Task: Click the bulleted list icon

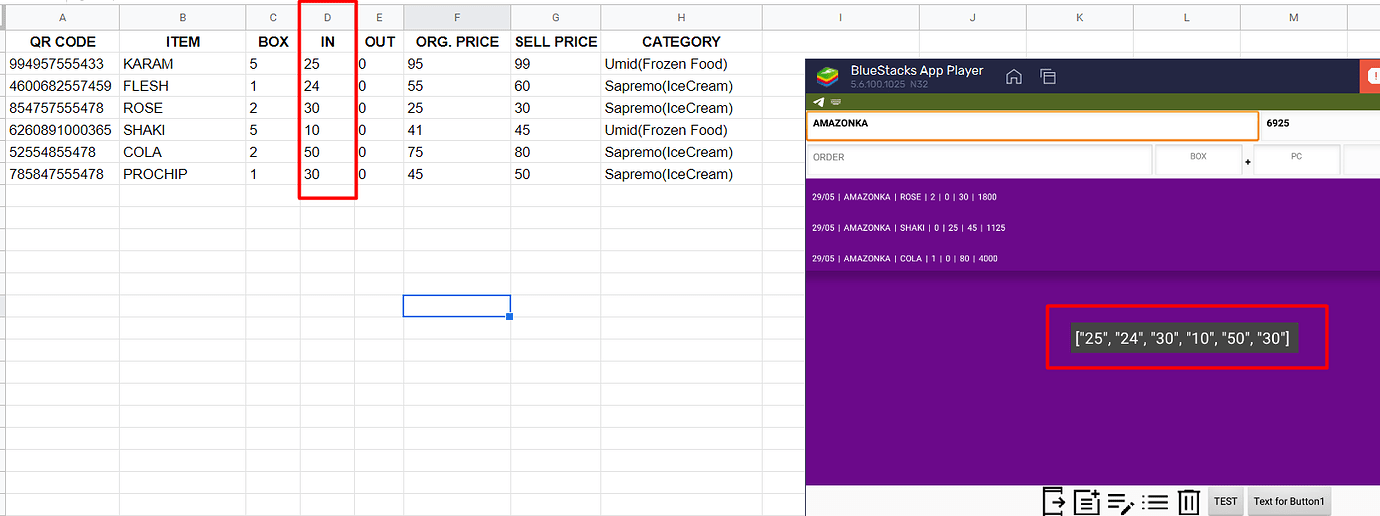Action: 1155,502
